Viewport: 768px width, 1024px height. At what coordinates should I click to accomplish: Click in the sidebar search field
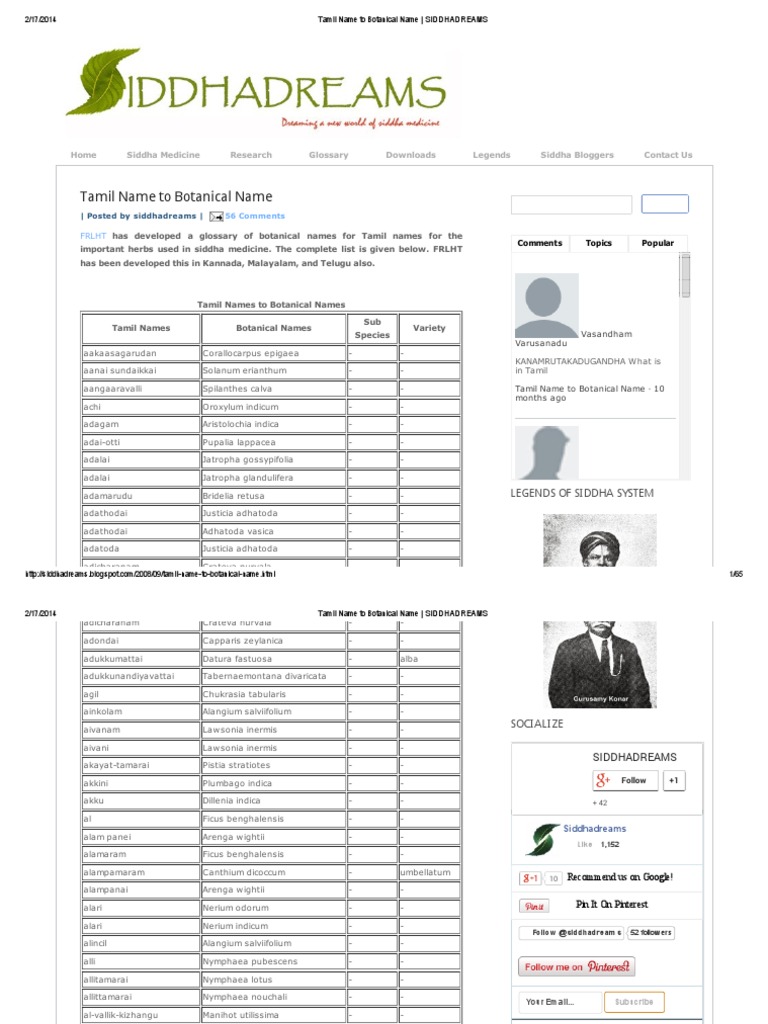tap(571, 204)
